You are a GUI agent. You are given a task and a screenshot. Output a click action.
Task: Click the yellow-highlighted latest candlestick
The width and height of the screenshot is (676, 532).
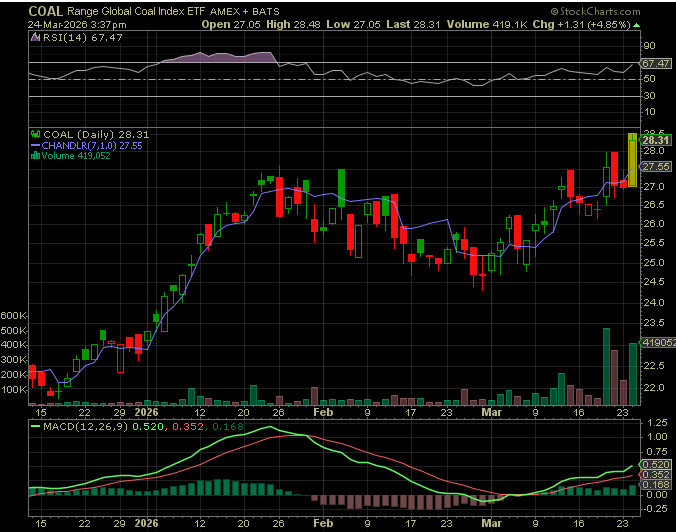pos(632,160)
